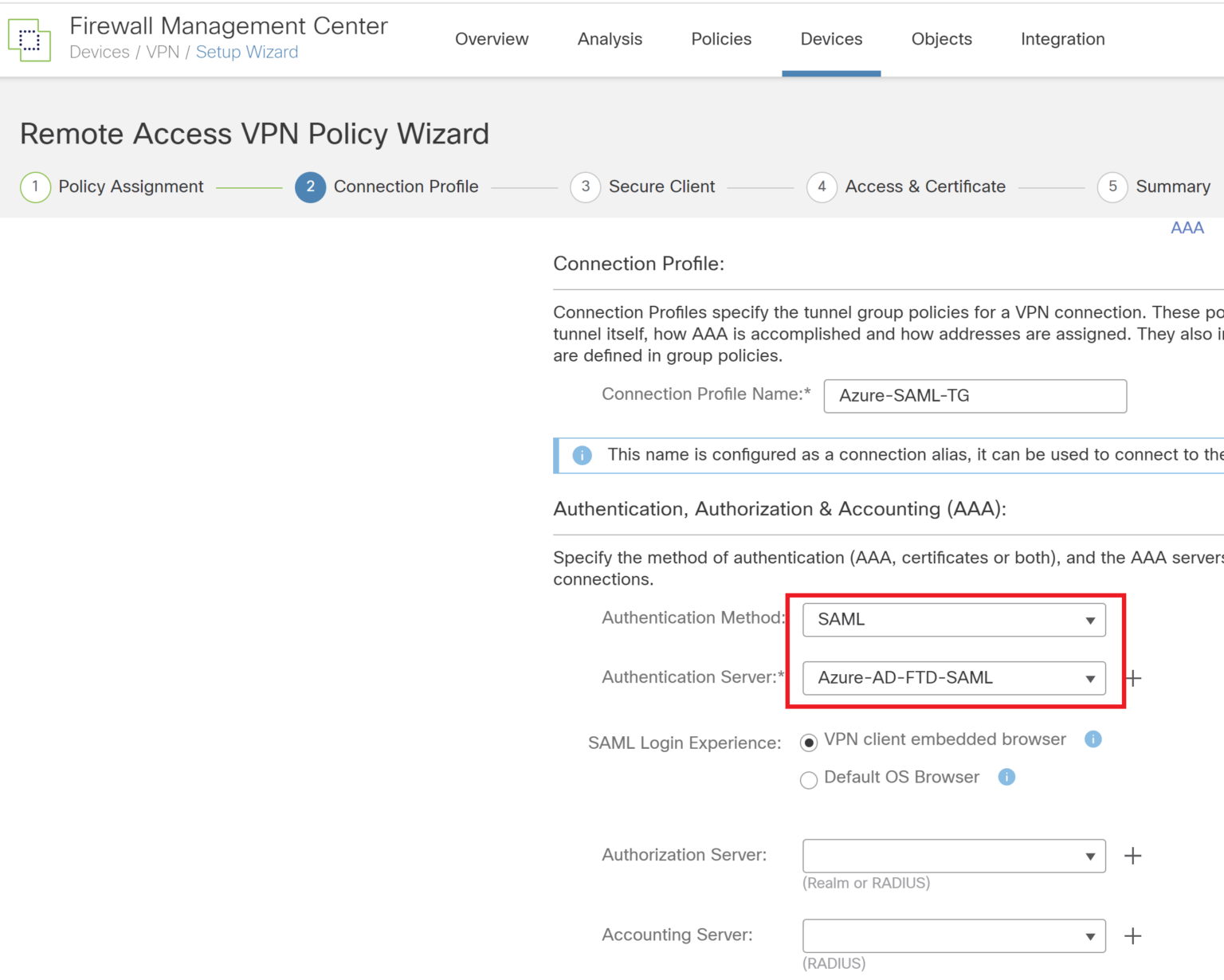Click the AAA link
The width and height of the screenshot is (1224, 980).
(1187, 228)
